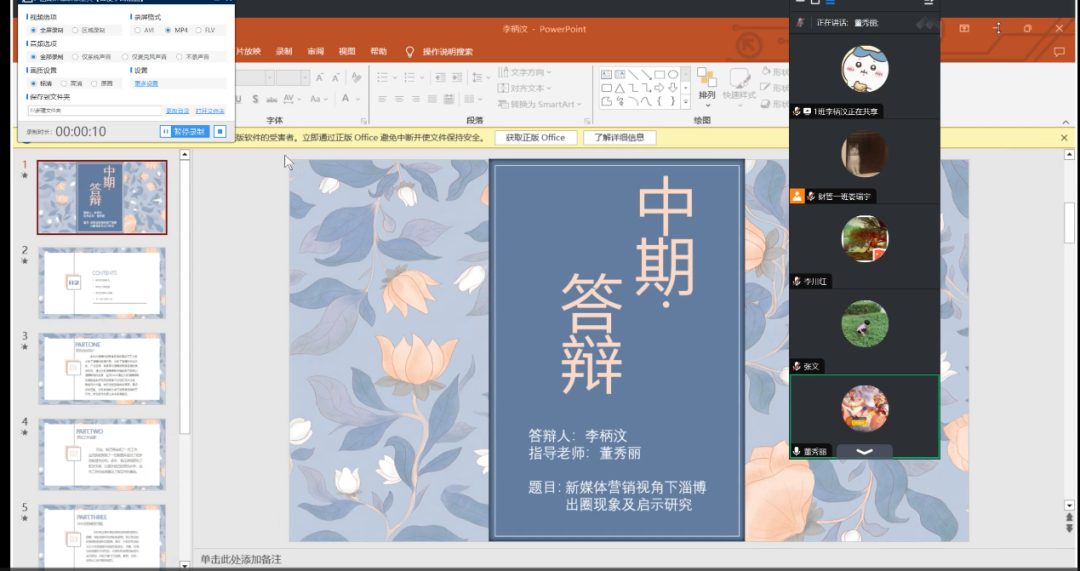
Task: Select the 区域录制 region recording option
Action: click(75, 30)
